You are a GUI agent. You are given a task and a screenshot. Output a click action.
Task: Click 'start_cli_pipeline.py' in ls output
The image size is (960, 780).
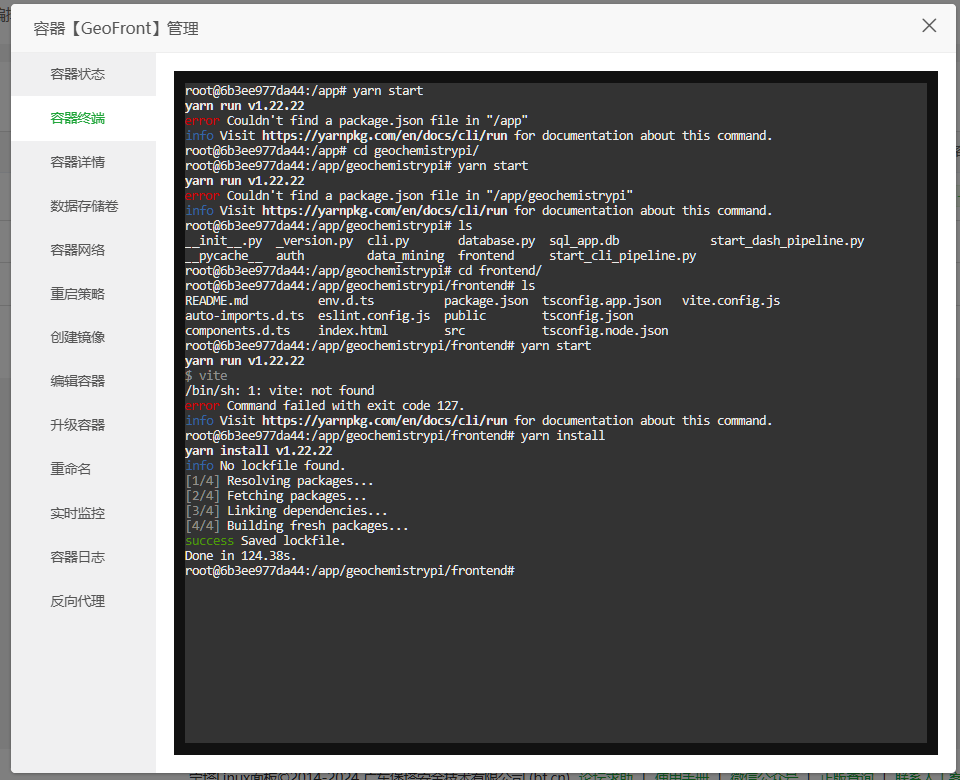tap(623, 256)
